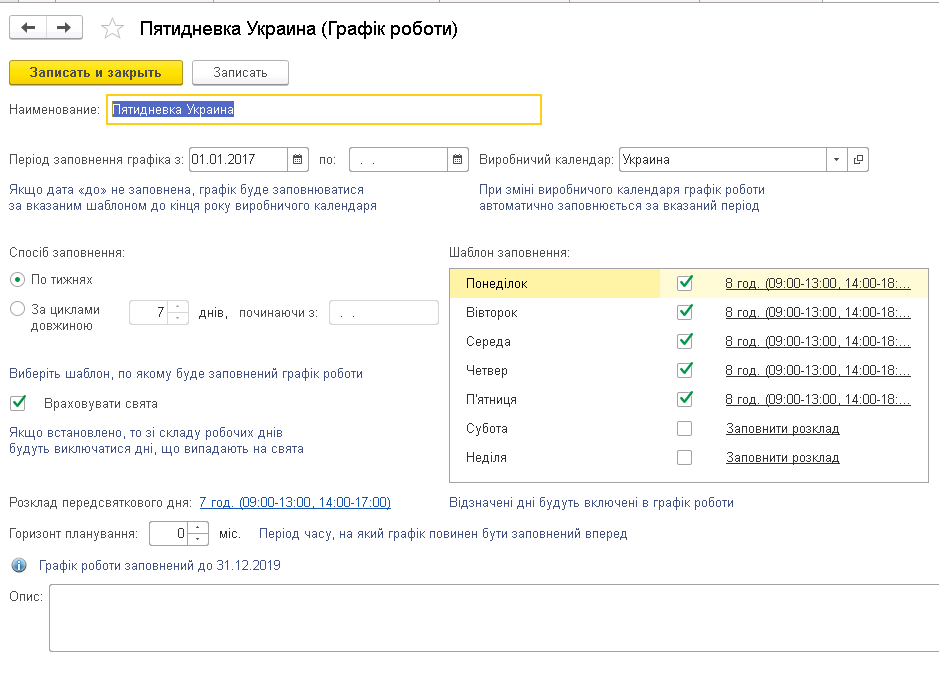The height and width of the screenshot is (685, 939).
Task: Click the cycle length field showing 7
Action: pos(149,312)
